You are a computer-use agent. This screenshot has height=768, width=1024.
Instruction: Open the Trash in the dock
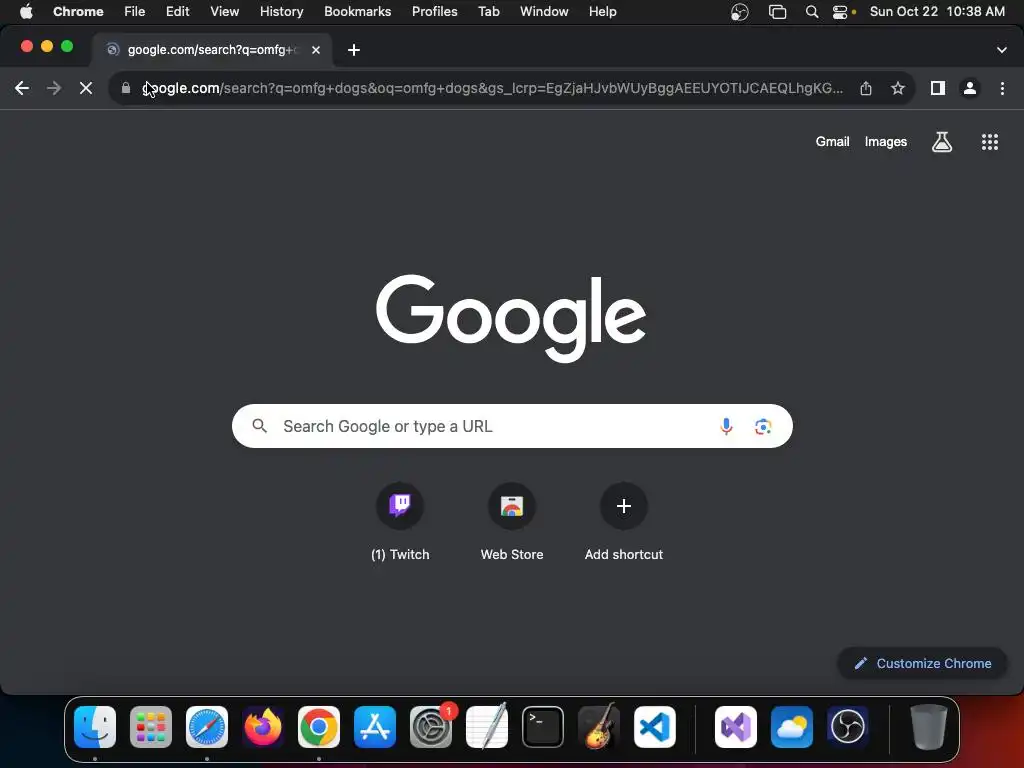[928, 727]
